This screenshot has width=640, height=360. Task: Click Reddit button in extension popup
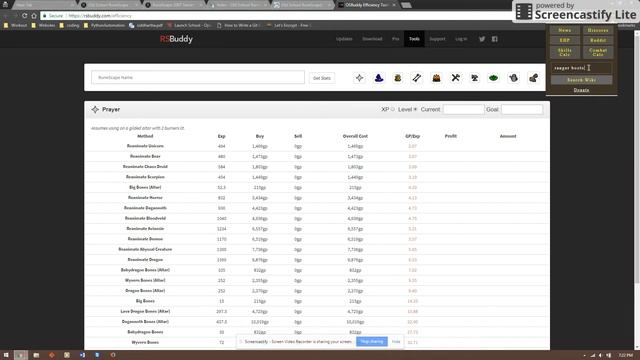coord(598,40)
